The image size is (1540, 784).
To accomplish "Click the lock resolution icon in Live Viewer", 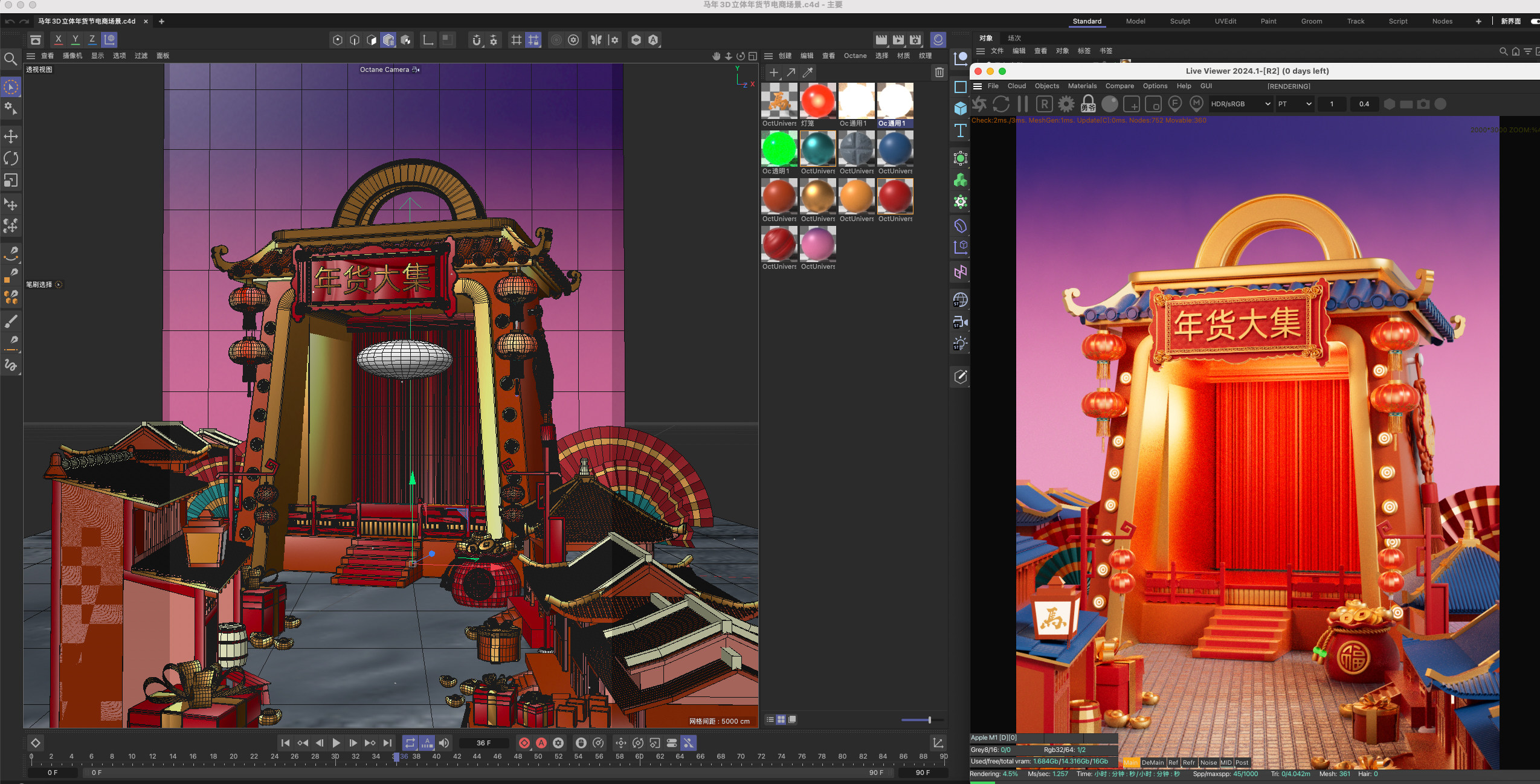I will 1088,104.
